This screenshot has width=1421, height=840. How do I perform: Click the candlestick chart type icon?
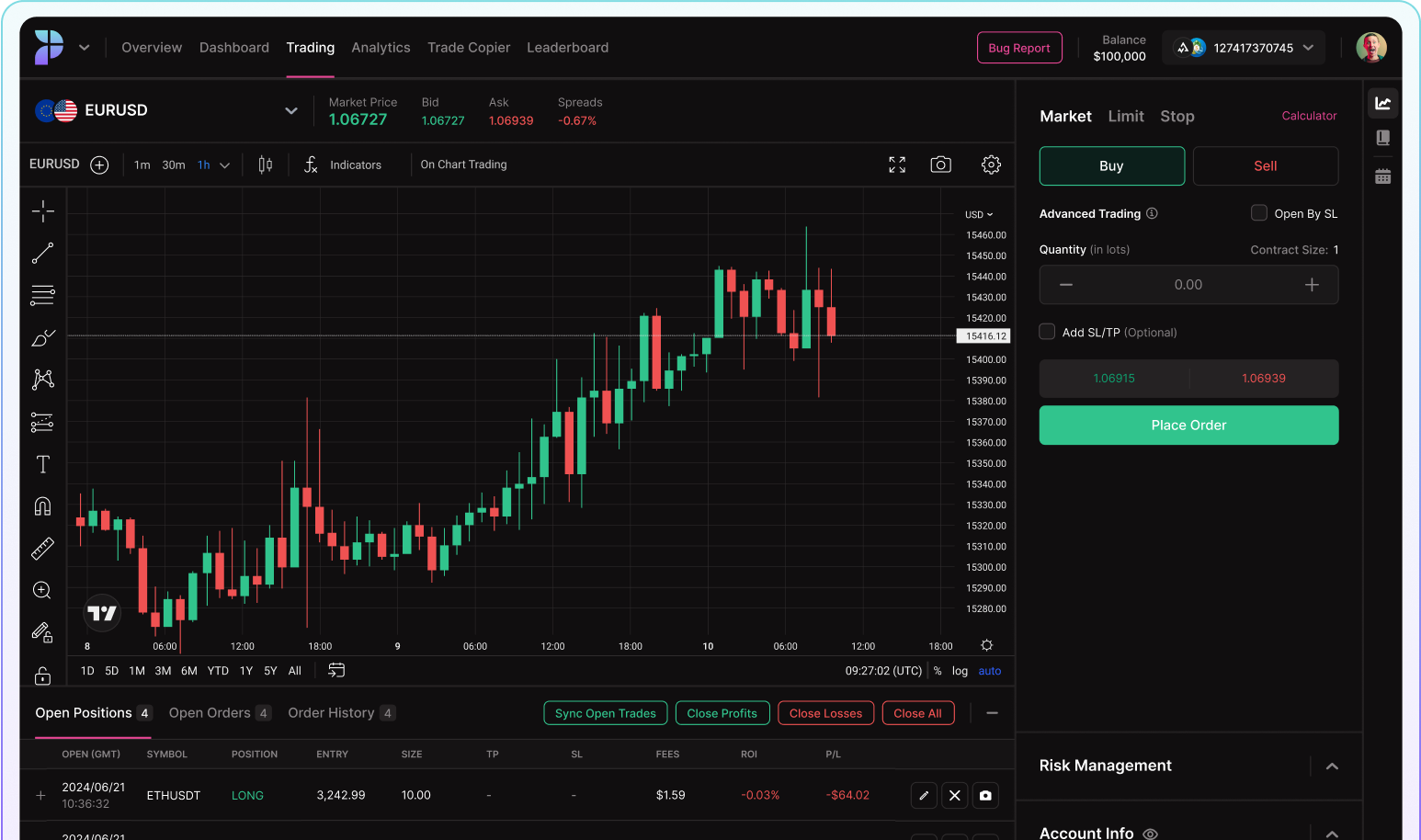[x=266, y=165]
